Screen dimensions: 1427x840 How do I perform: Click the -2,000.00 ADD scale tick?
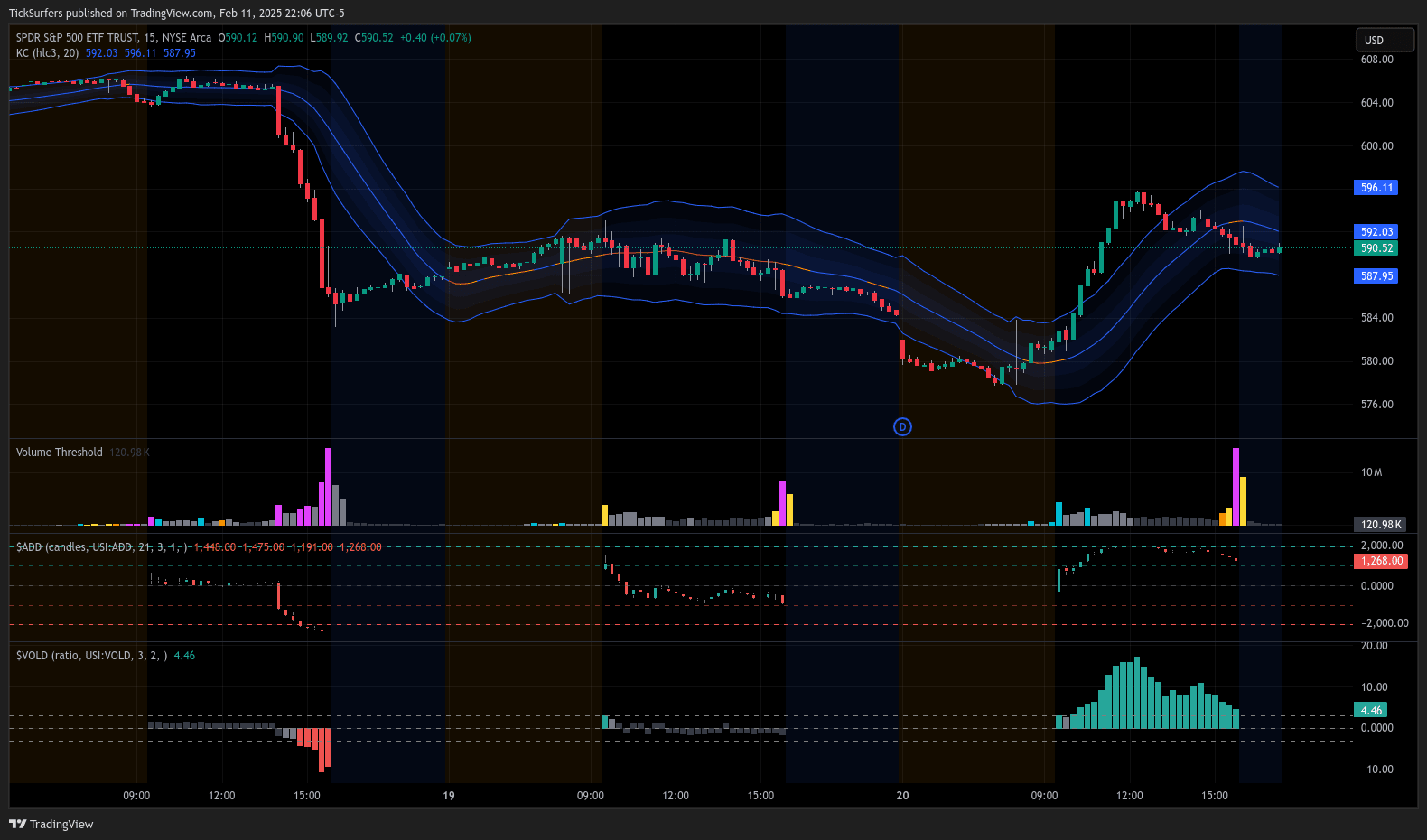[x=1385, y=623]
